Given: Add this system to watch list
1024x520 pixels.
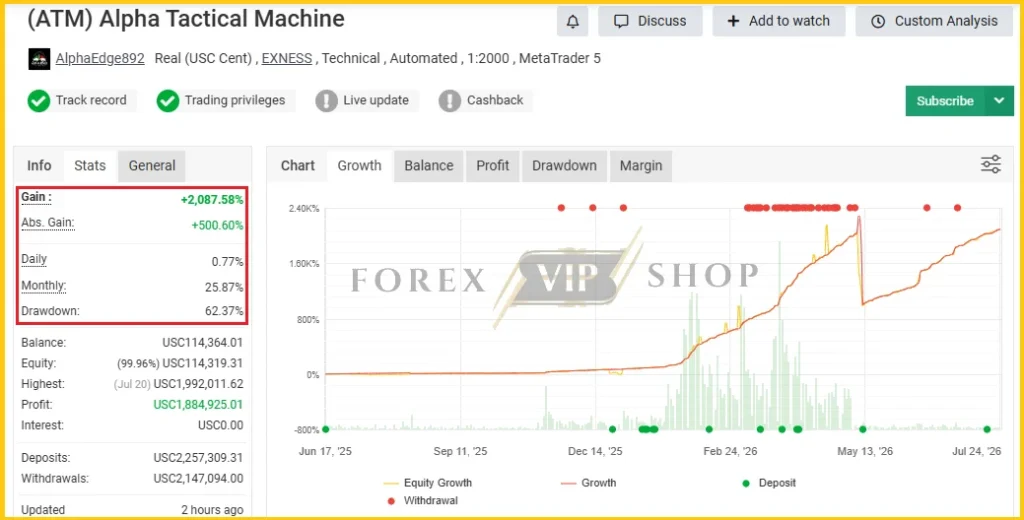Looking at the screenshot, I should click(778, 21).
